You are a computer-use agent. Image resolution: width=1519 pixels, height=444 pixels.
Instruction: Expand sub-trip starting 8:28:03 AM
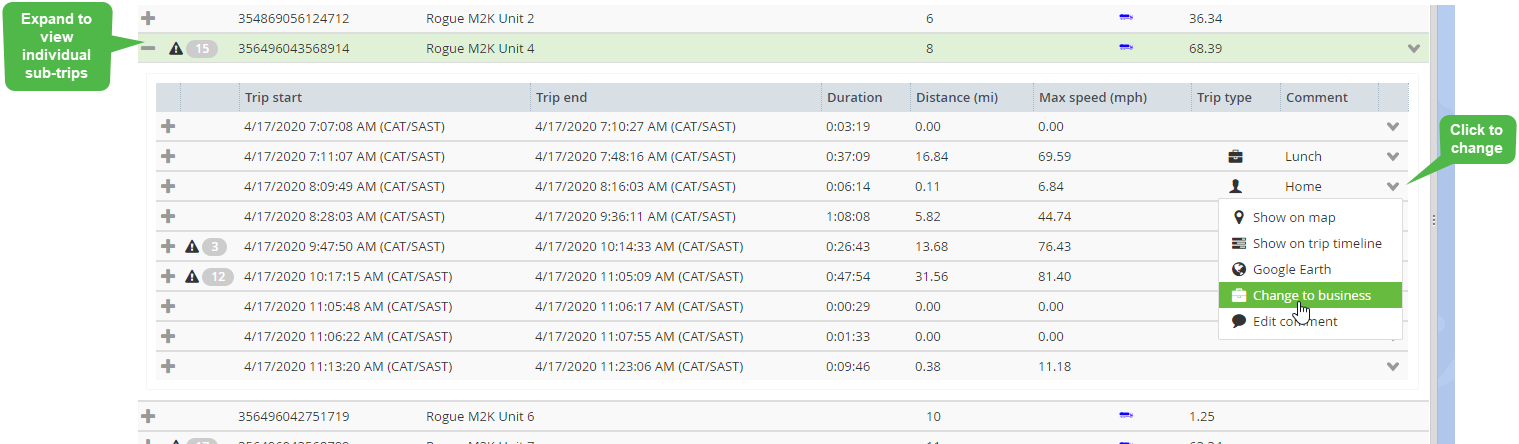coord(168,216)
